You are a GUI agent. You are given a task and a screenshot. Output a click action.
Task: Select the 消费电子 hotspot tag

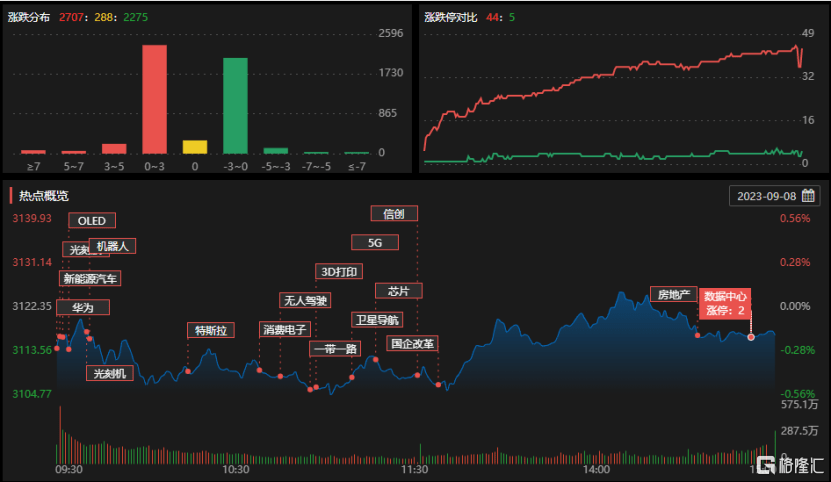tap(284, 329)
